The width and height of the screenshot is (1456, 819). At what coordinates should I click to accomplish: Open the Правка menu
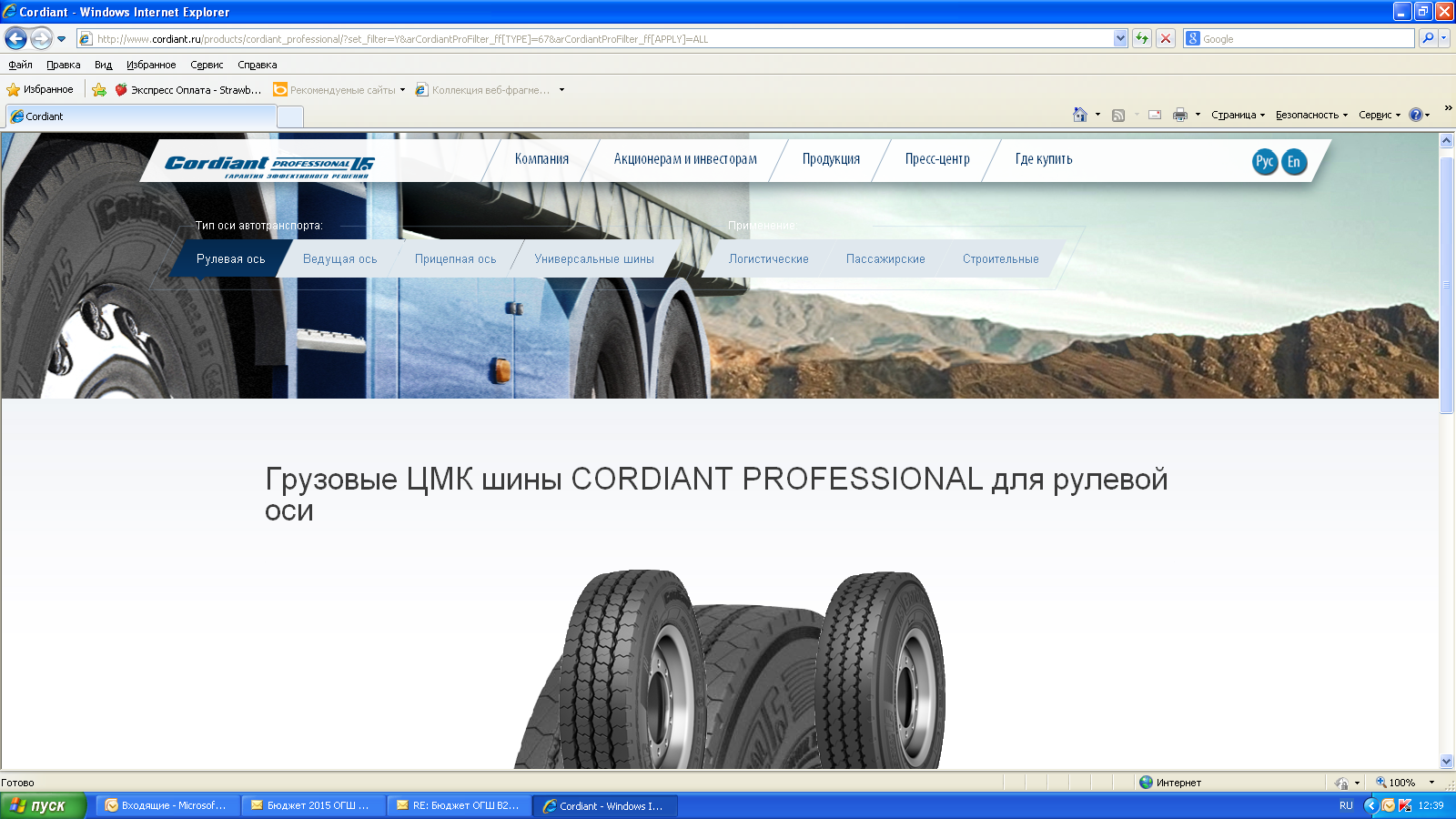pyautogui.click(x=64, y=65)
